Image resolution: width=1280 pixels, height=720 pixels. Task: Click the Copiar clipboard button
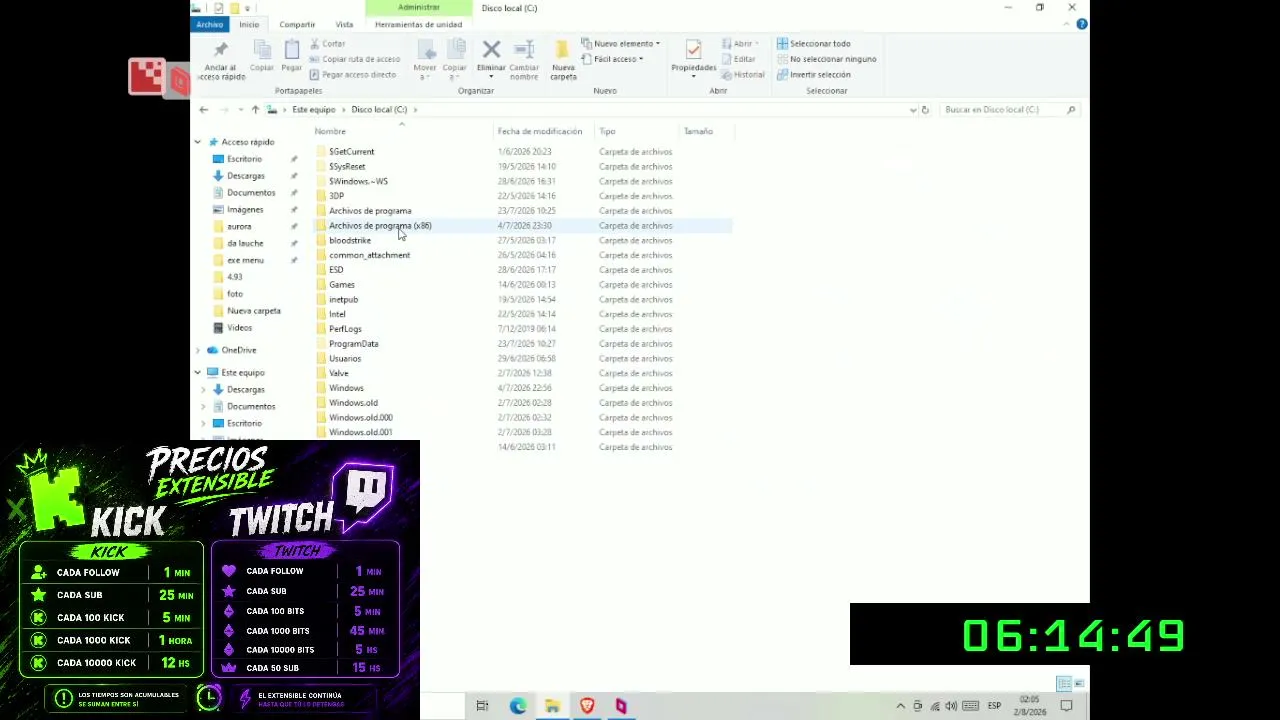262,56
